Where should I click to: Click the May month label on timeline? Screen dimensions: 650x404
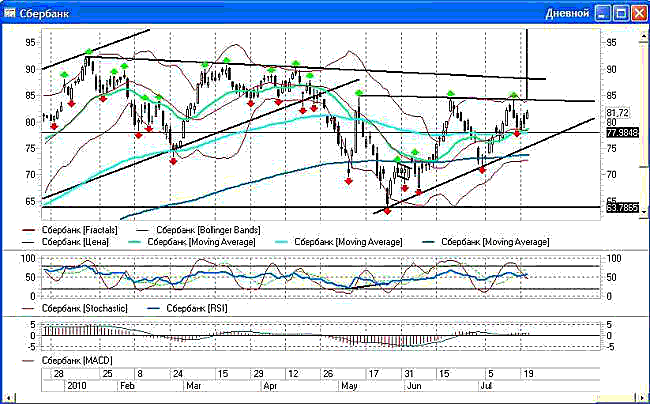coord(349,386)
